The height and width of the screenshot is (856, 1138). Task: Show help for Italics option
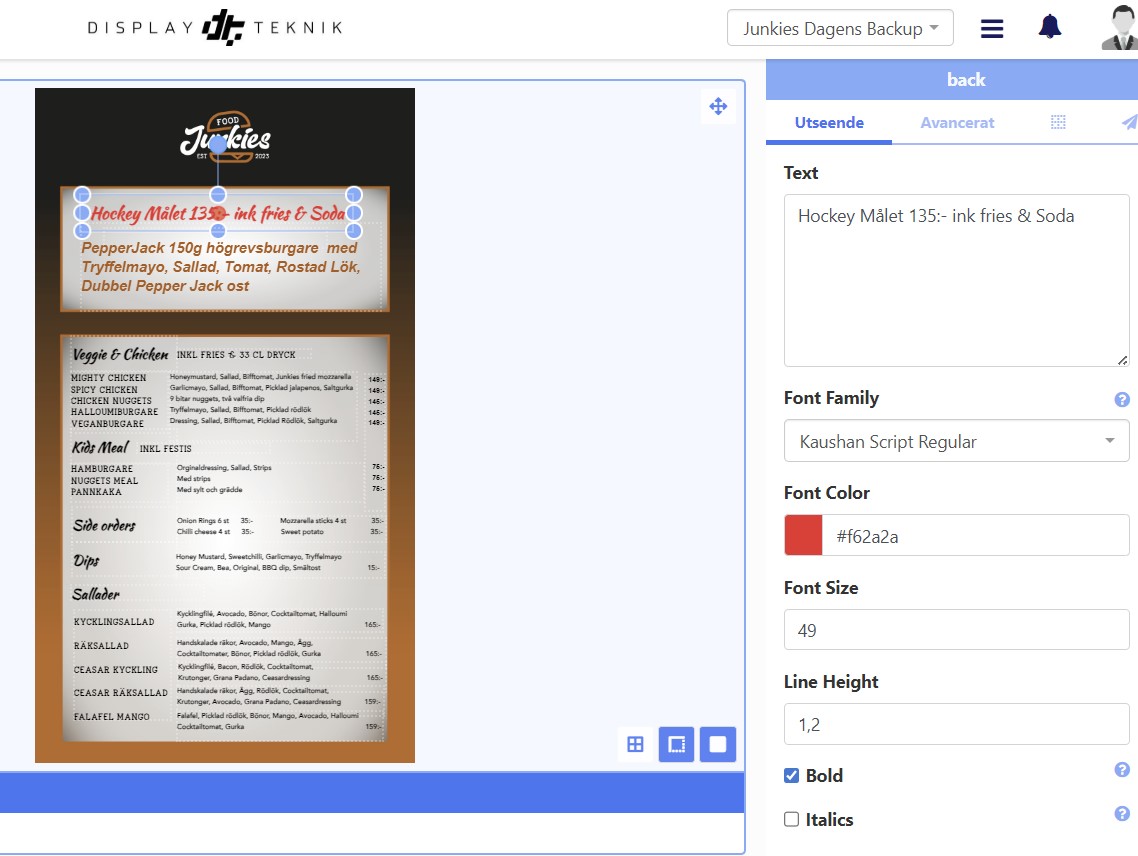1121,814
